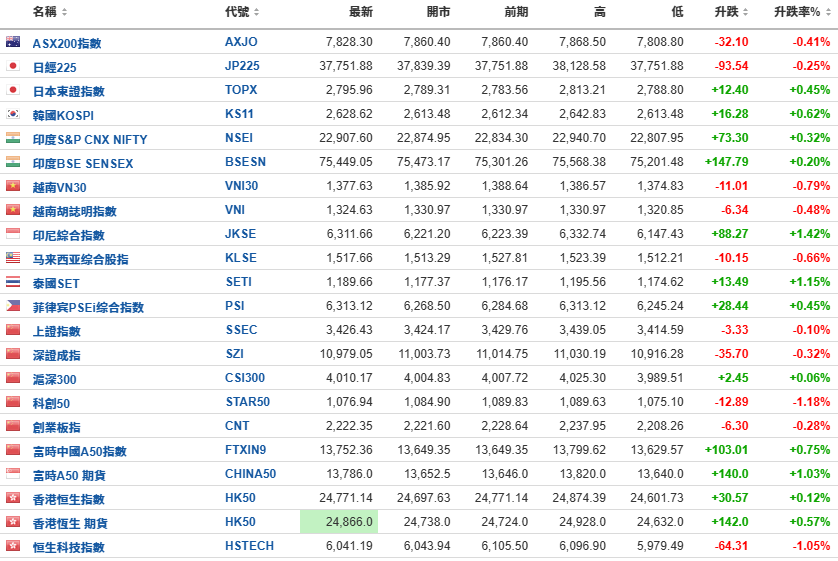Click the China flag beside 滬深300
The height and width of the screenshot is (561, 838).
coord(13,378)
